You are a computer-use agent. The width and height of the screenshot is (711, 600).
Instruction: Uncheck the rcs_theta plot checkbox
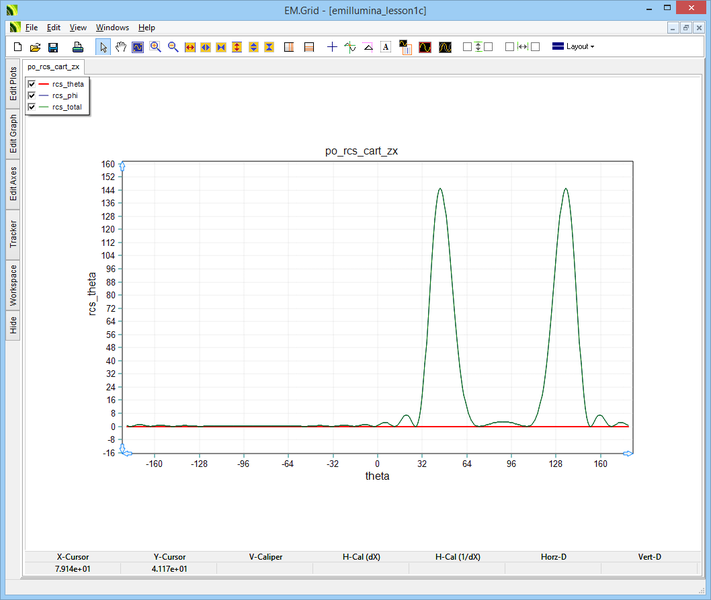(x=33, y=84)
